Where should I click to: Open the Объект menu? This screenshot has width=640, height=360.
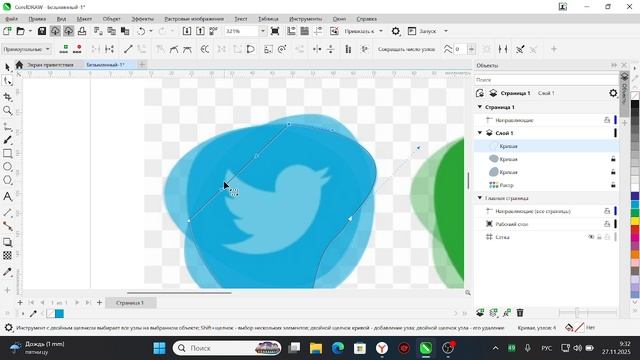point(111,19)
